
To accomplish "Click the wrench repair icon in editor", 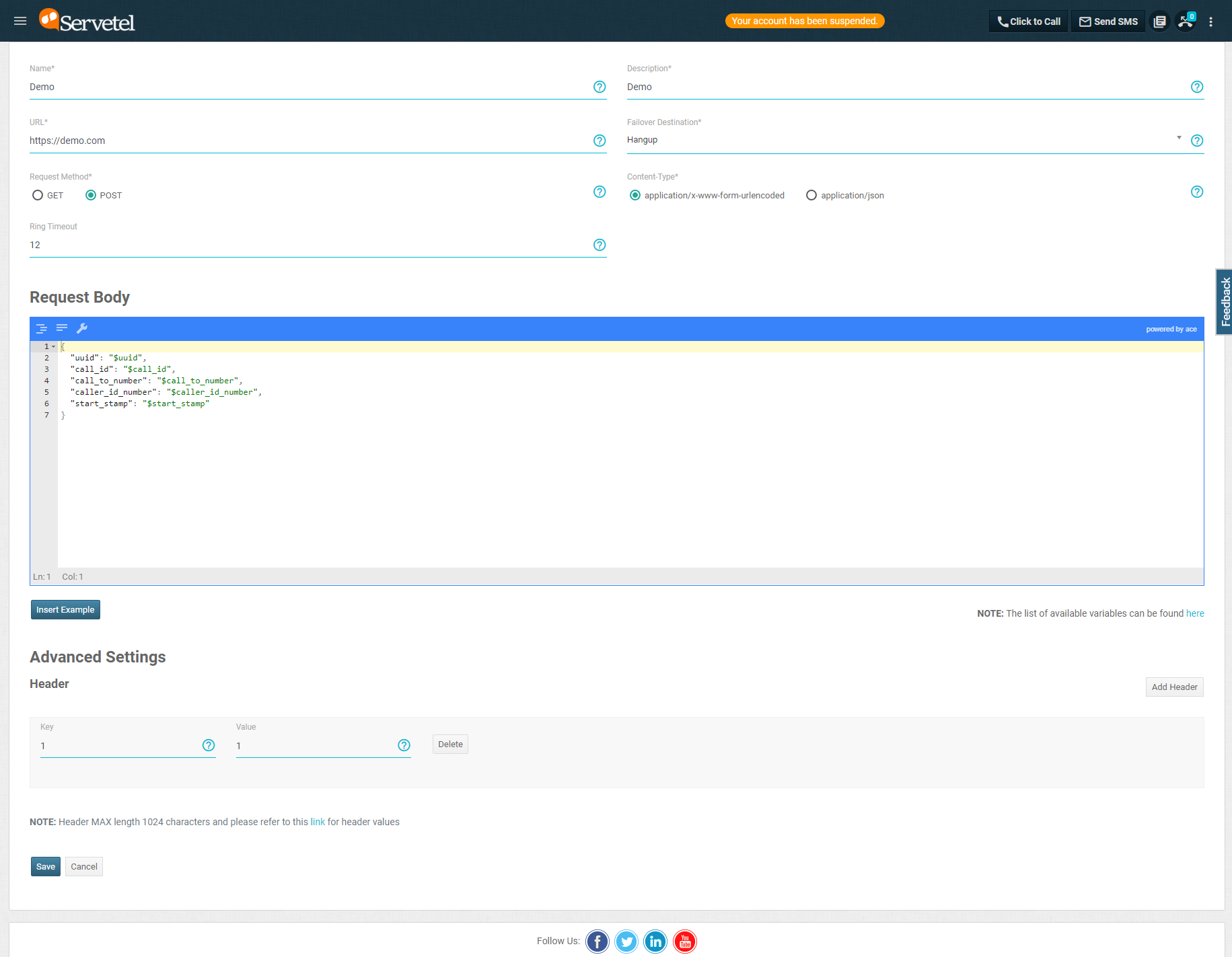I will tap(82, 328).
